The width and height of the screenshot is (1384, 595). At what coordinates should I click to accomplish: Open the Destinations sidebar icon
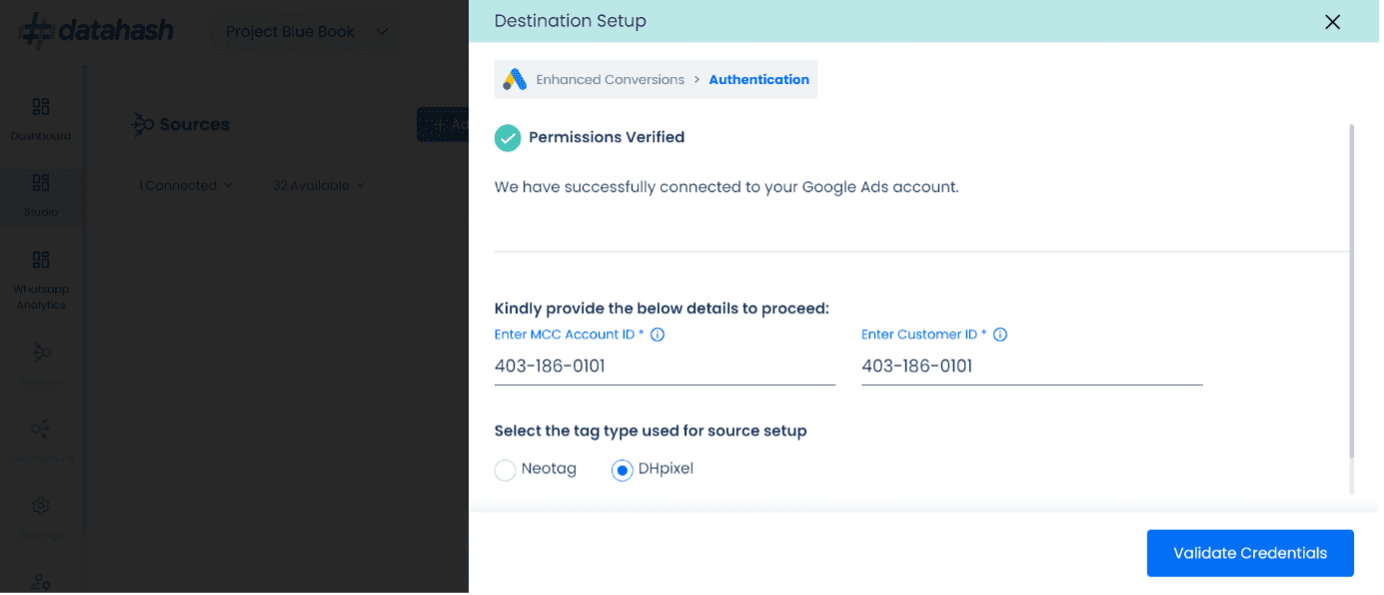pos(41,431)
